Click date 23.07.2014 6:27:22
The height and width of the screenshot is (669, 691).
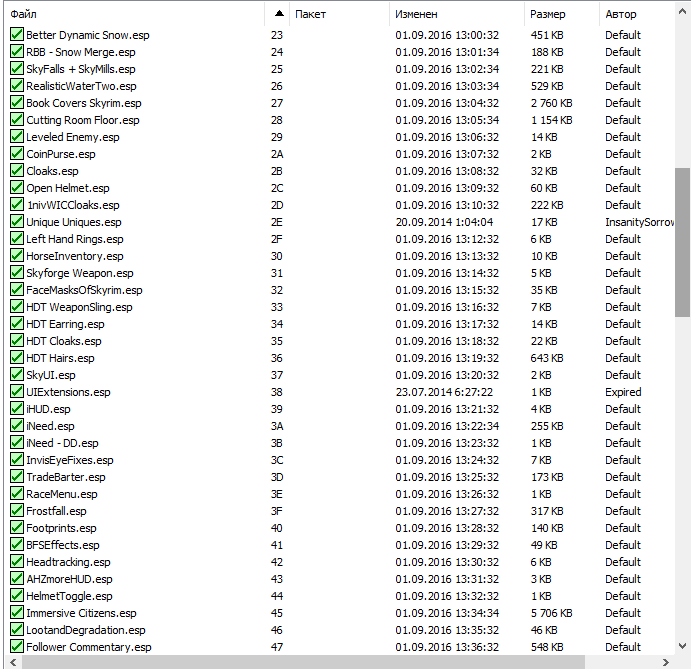pyautogui.click(x=444, y=392)
